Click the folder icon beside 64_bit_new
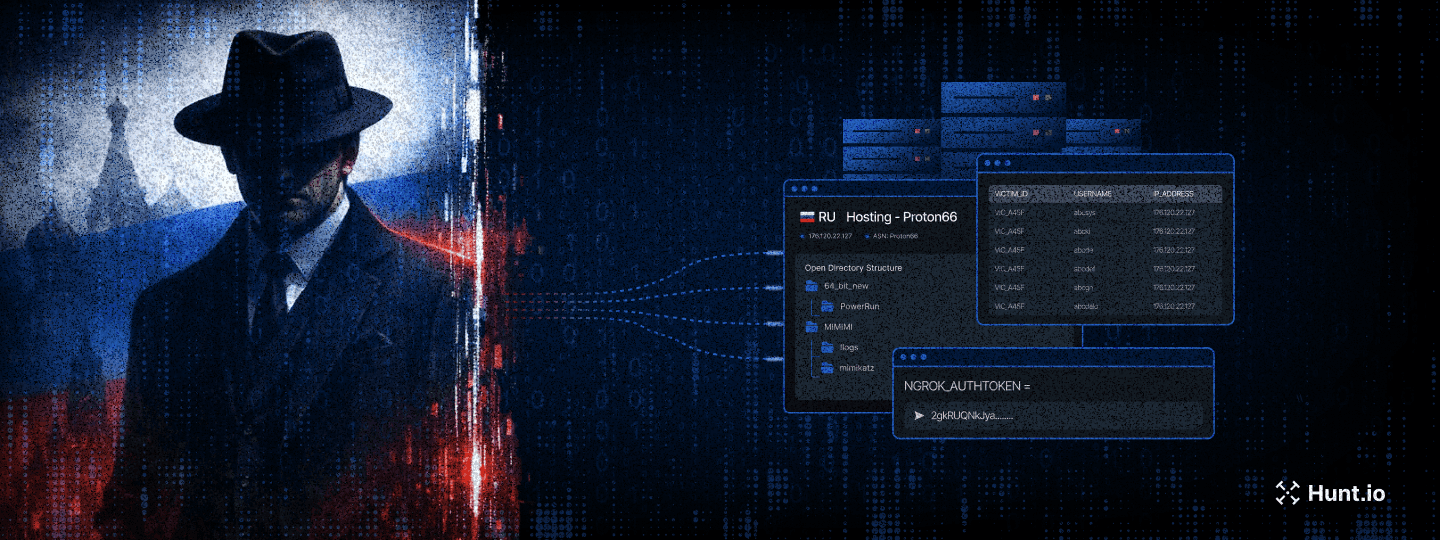The width and height of the screenshot is (1440, 540). pos(812,286)
